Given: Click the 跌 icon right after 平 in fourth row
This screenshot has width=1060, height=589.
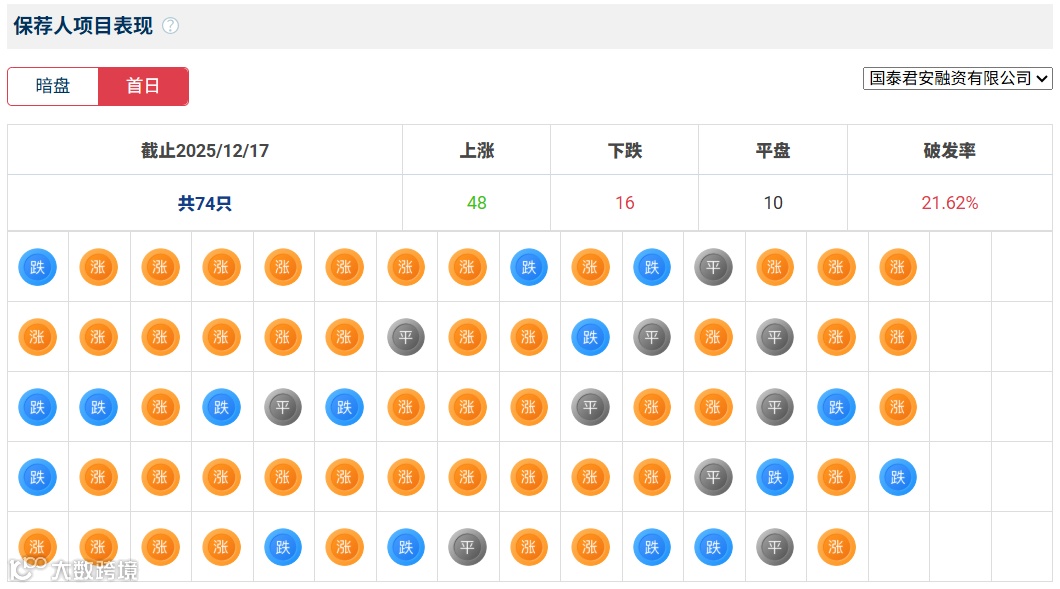Looking at the screenshot, I should 775,477.
